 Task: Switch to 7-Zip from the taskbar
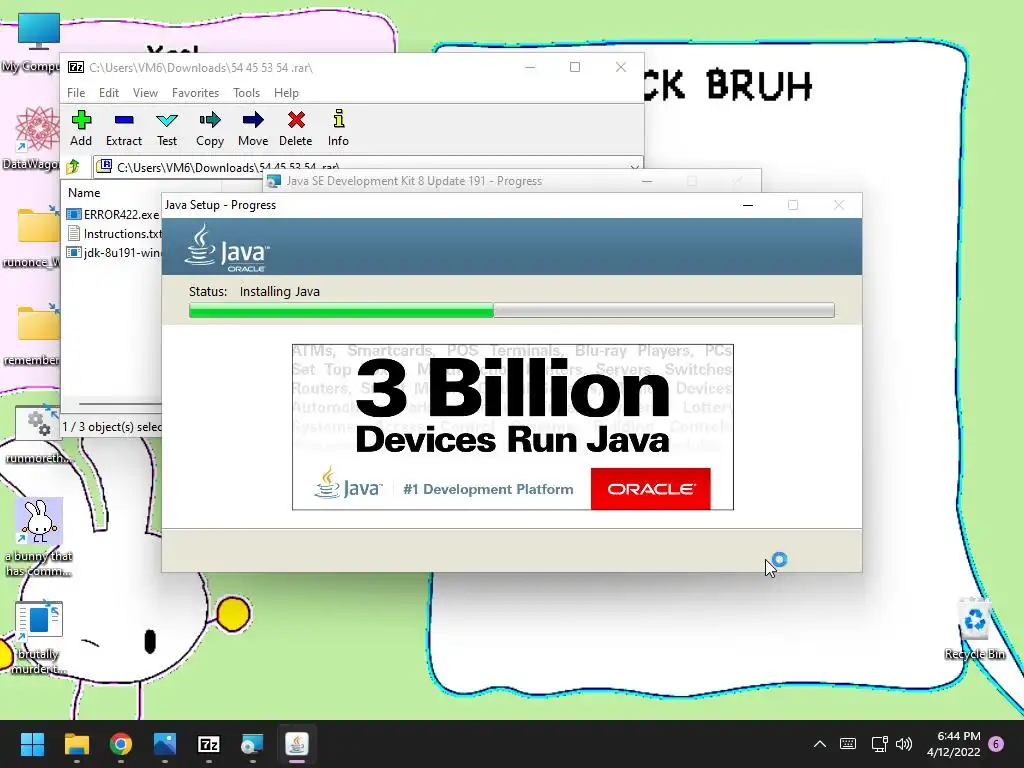[209, 744]
